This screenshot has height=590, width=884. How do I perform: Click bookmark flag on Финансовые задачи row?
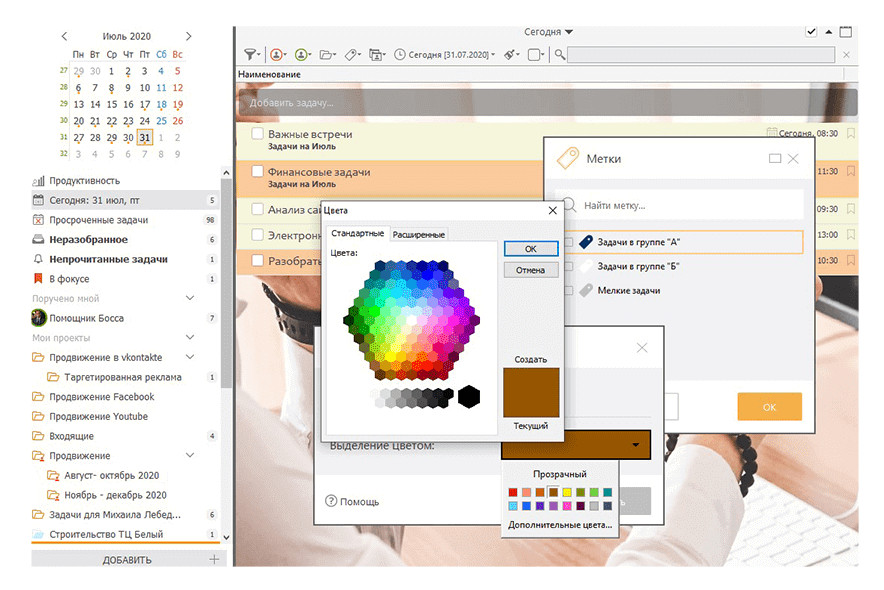pos(851,171)
